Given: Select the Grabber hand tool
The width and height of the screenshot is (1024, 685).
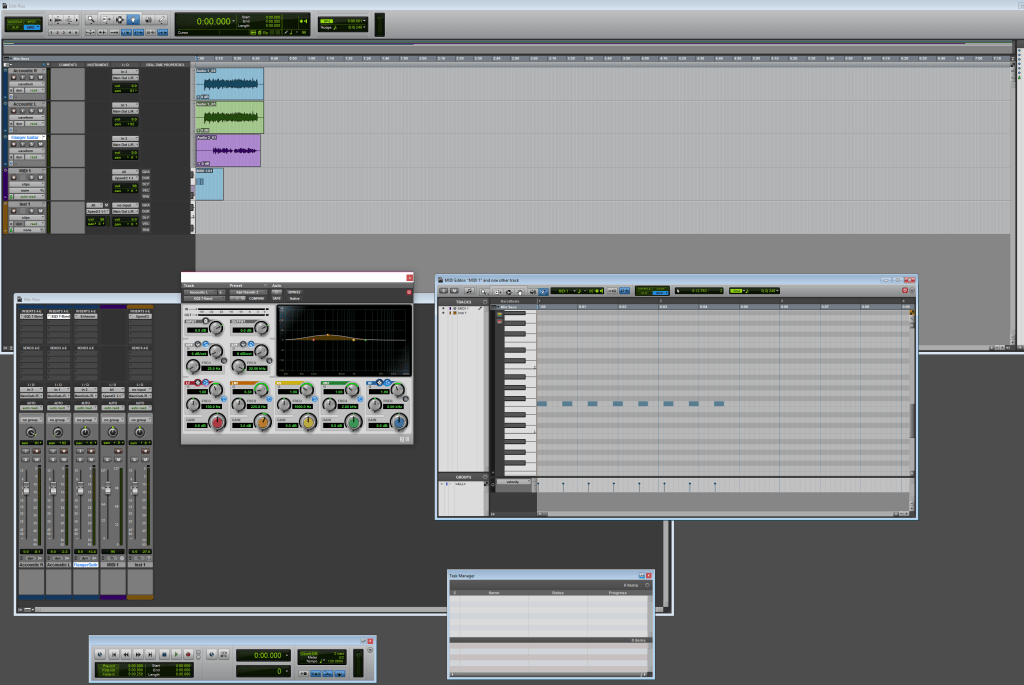Looking at the screenshot, I should coord(134,19).
